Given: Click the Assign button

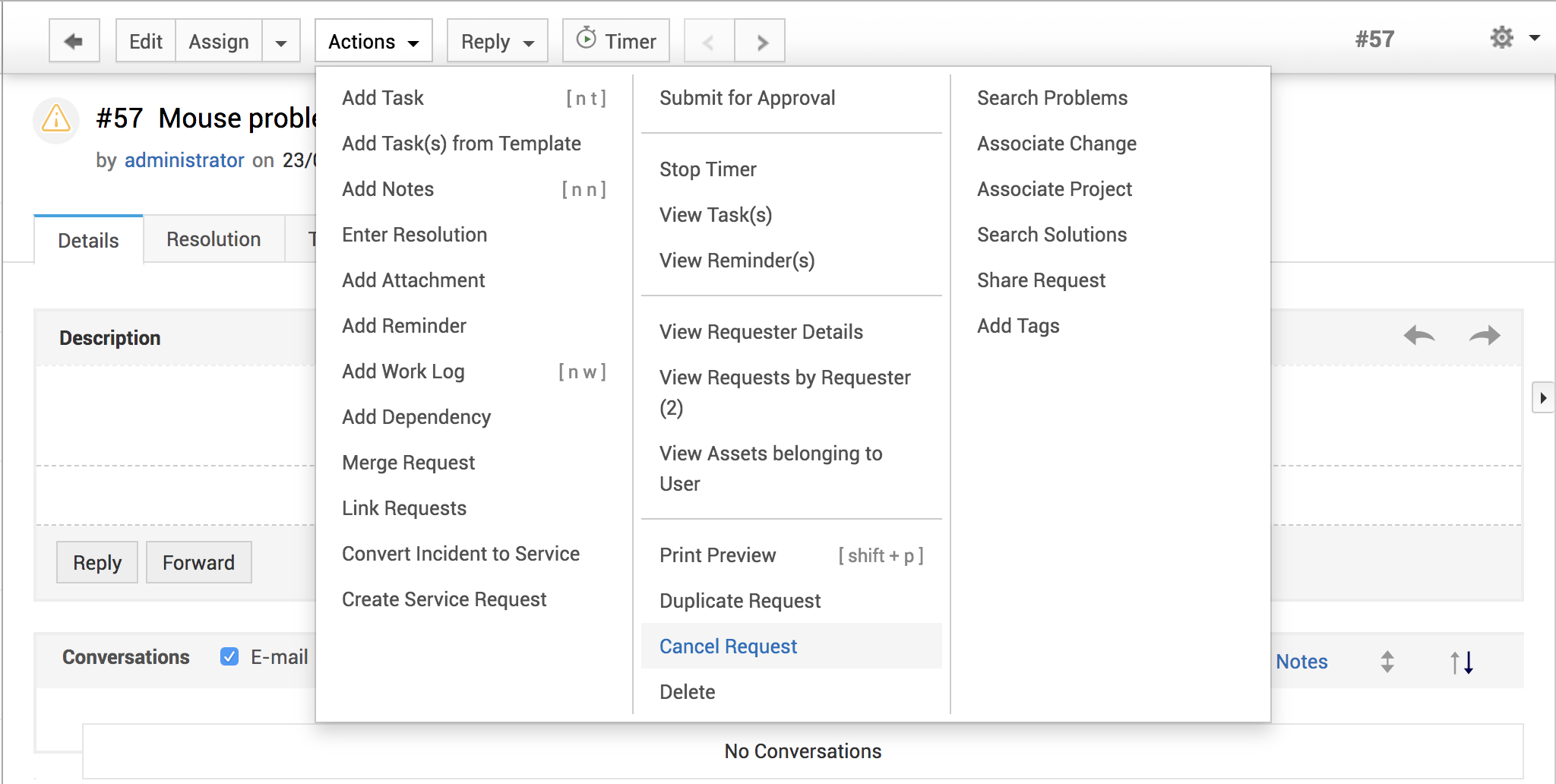Looking at the screenshot, I should coord(219,42).
